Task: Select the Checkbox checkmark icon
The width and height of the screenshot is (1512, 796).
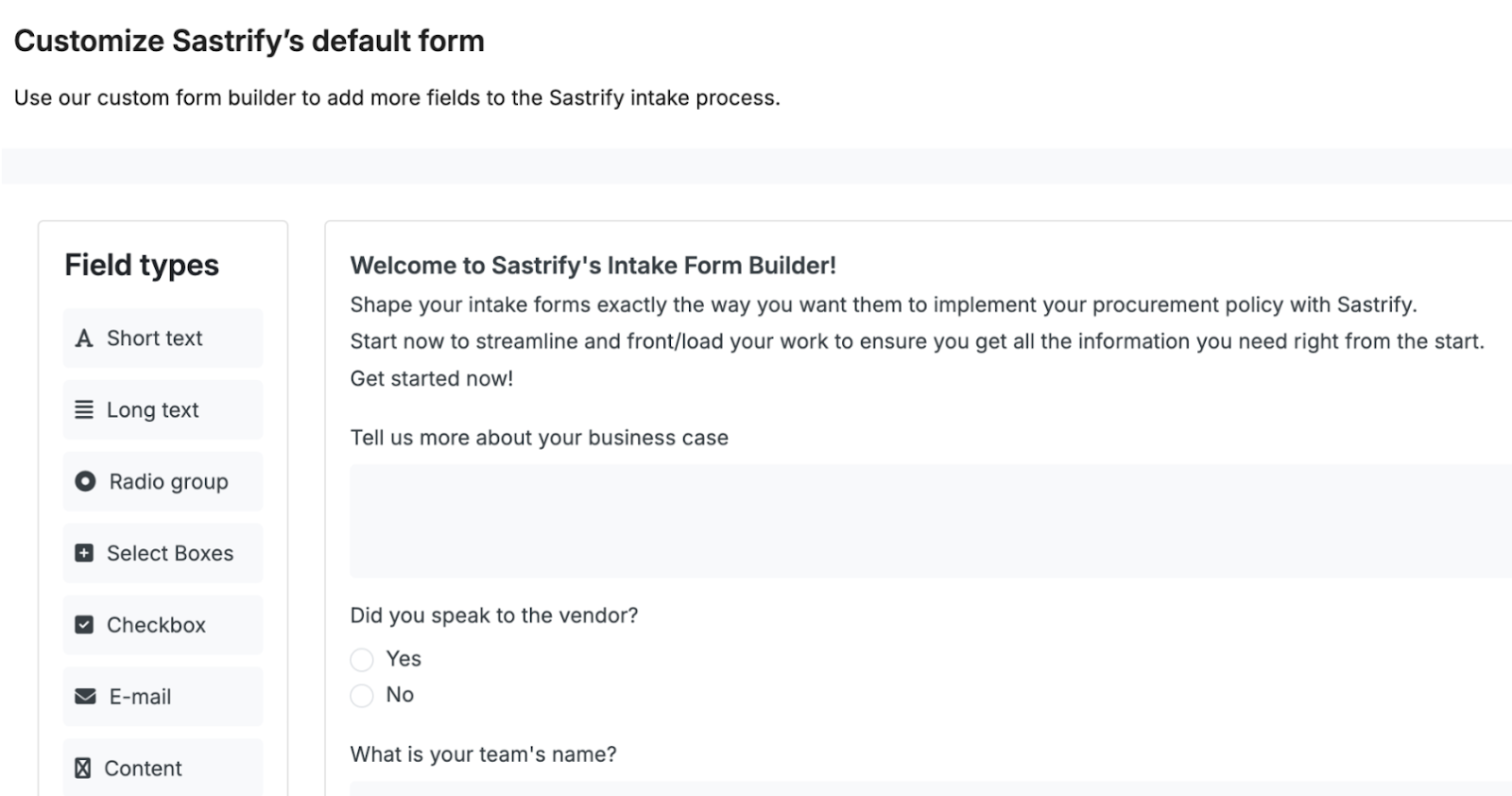Action: coord(84,625)
